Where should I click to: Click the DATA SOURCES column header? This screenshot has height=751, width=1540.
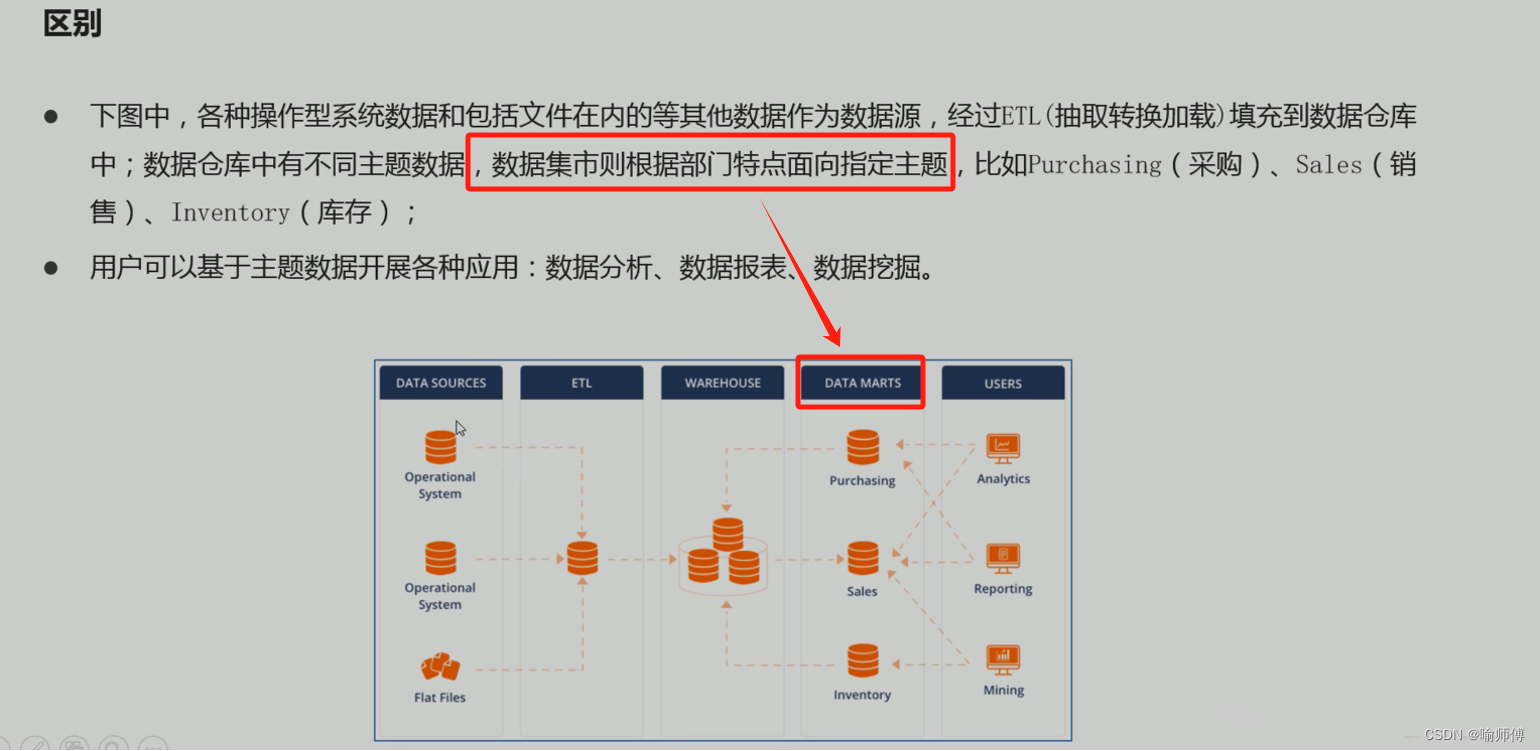pyautogui.click(x=441, y=383)
